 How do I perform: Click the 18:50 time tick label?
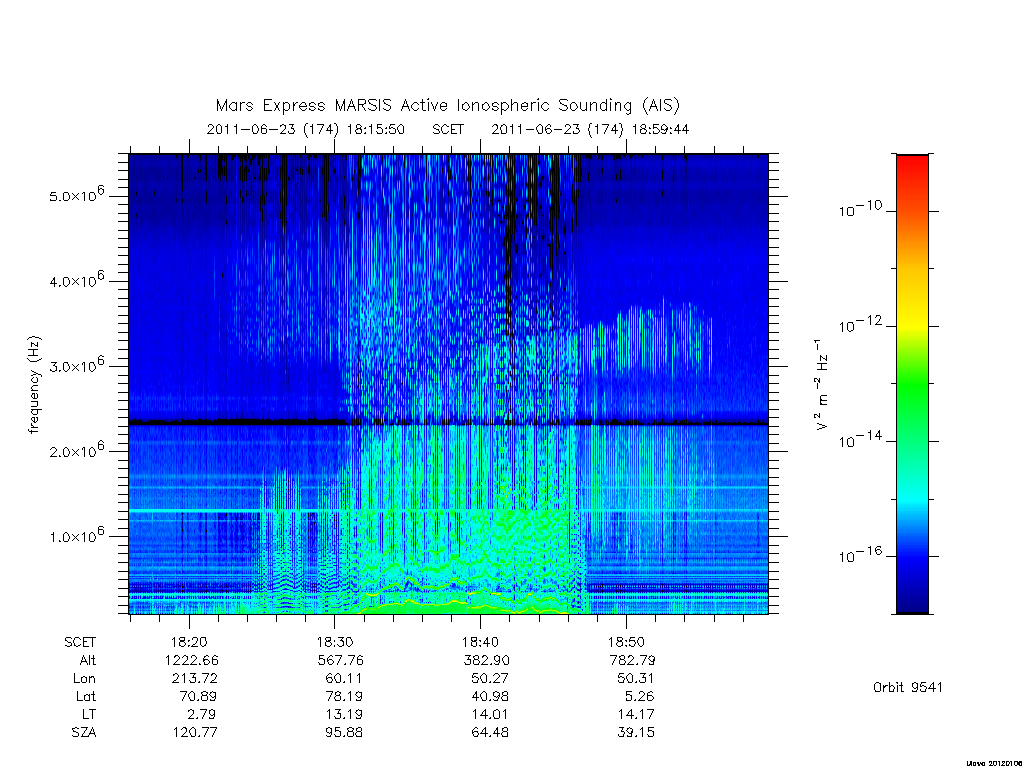(626, 643)
